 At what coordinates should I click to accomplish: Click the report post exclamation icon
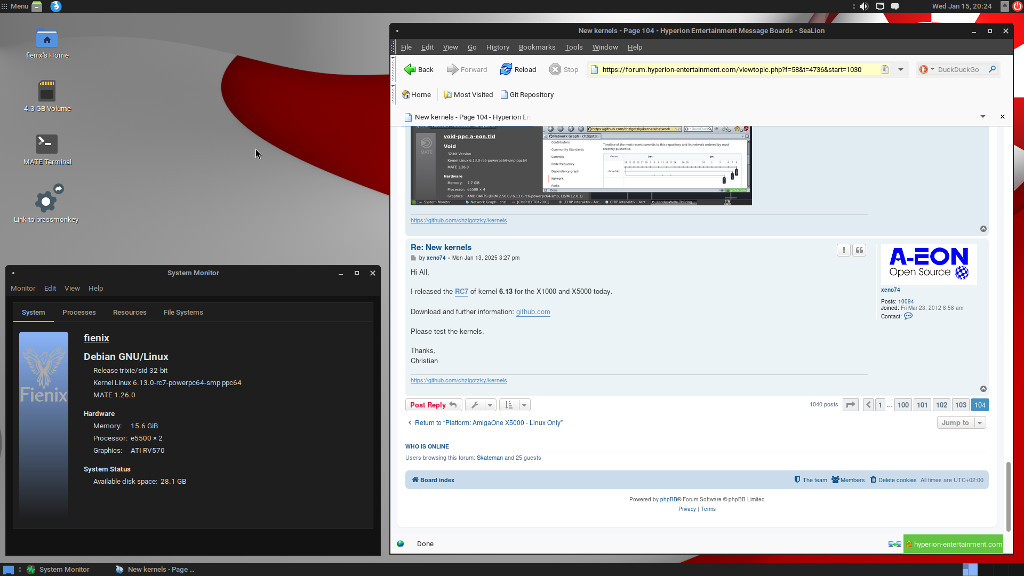[x=844, y=250]
